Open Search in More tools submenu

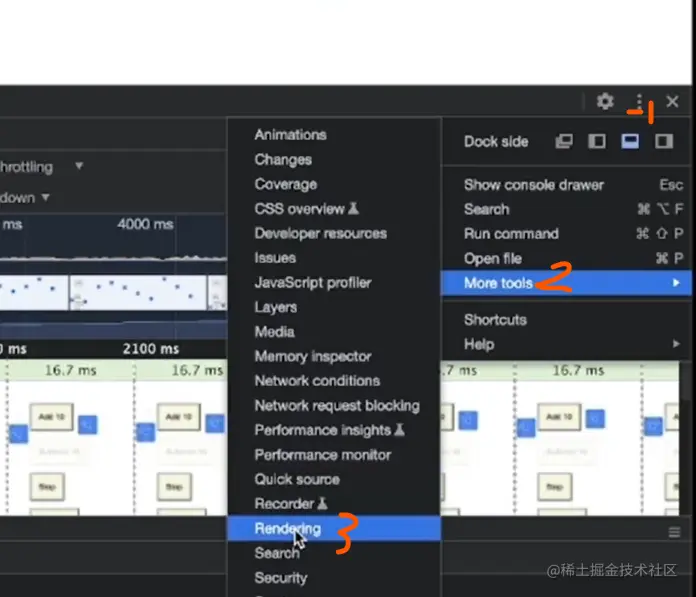tap(334, 553)
